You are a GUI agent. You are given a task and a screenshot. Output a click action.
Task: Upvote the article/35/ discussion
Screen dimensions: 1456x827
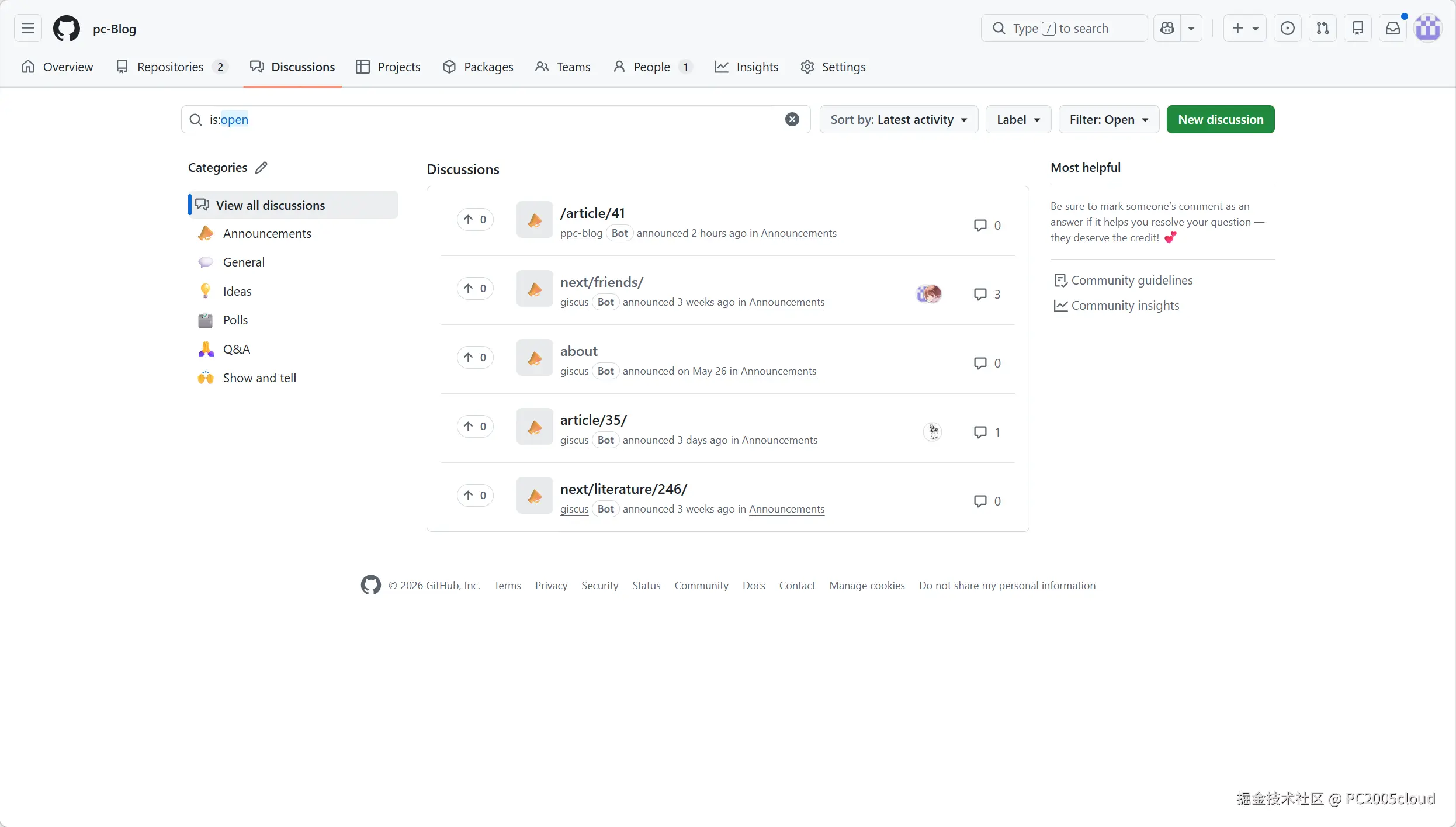click(475, 426)
